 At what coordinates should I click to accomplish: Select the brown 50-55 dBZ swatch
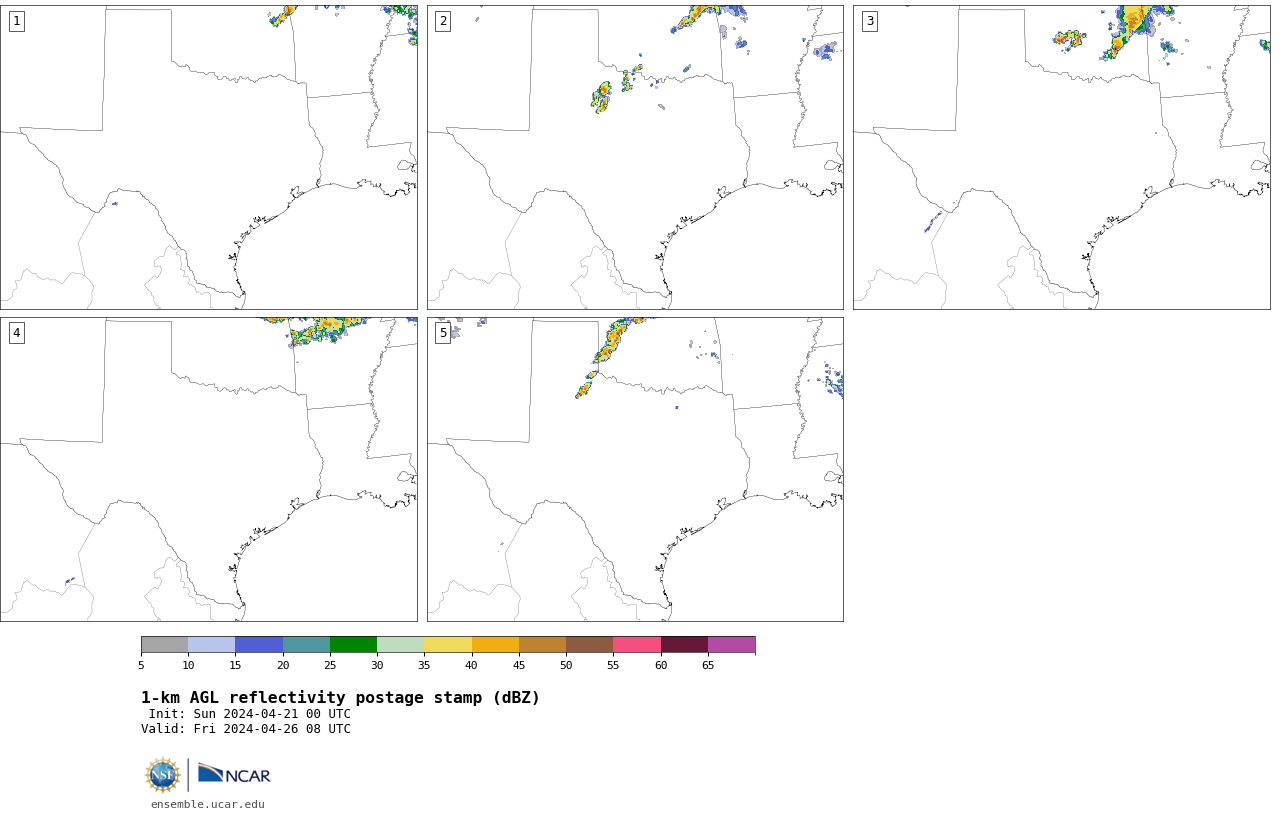pos(589,644)
